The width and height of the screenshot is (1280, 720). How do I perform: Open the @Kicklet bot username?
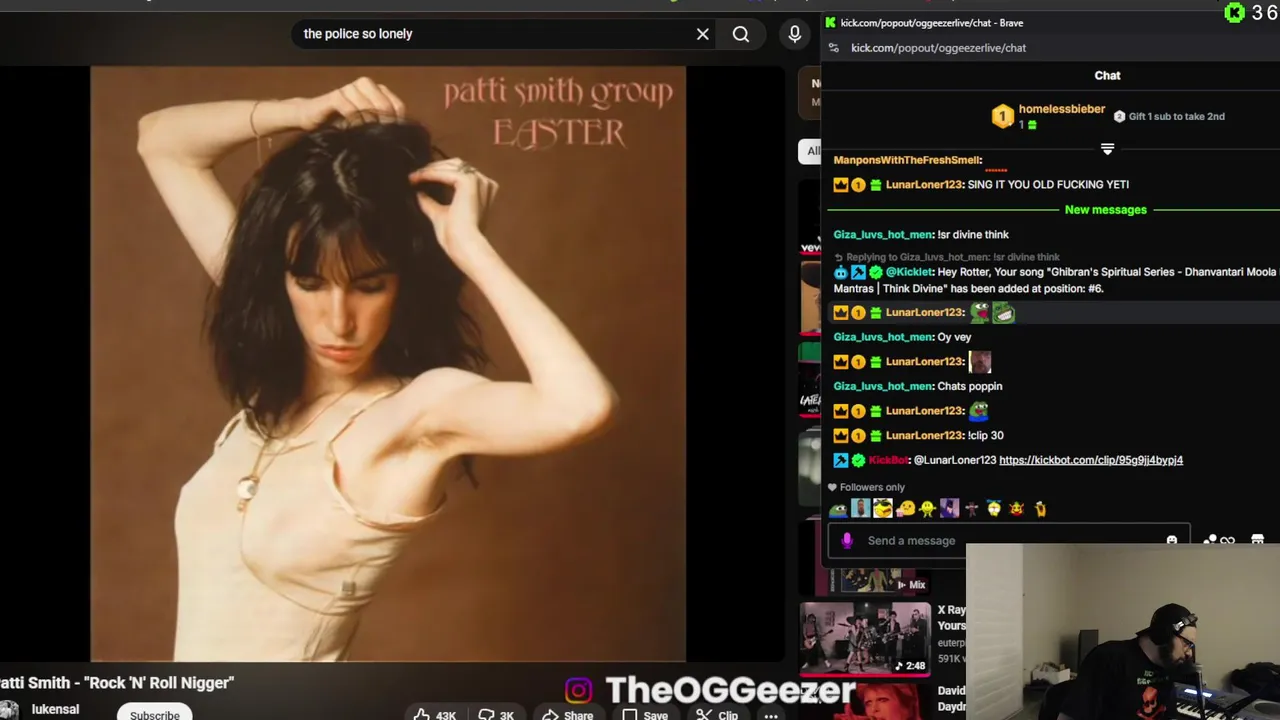(908, 272)
